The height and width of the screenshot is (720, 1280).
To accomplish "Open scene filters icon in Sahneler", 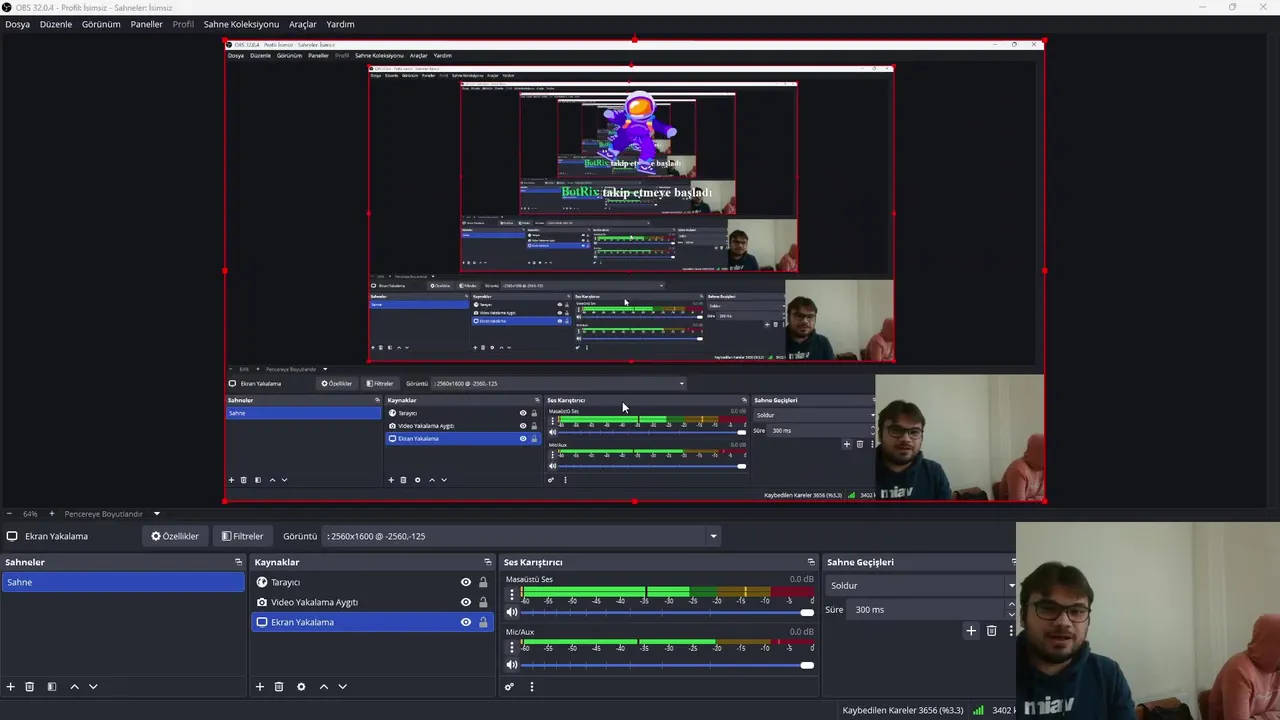I will point(52,687).
